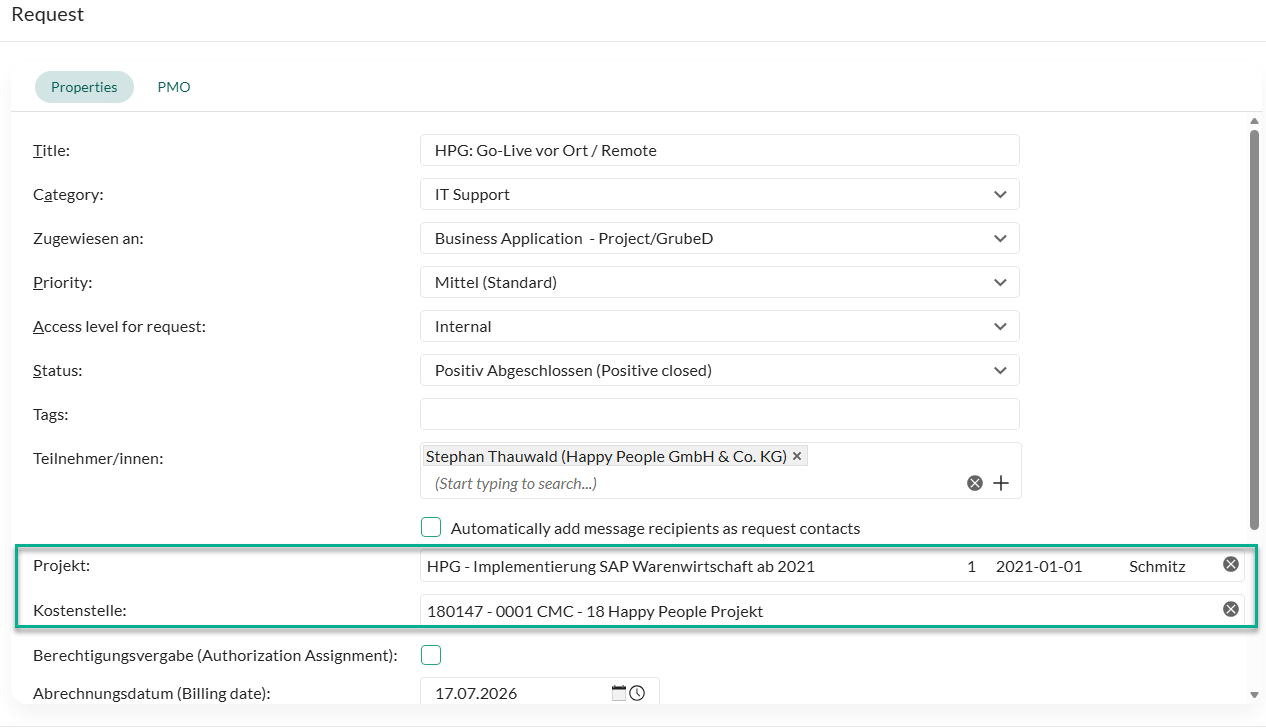This screenshot has width=1266, height=728.
Task: Focus the empty Tags field
Action: [x=720, y=414]
